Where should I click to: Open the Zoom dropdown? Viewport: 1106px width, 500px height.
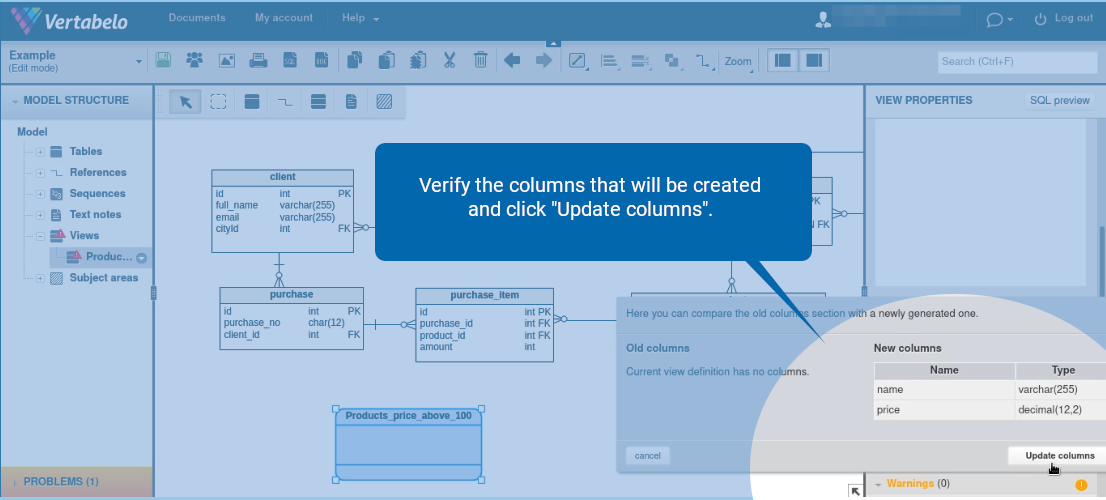pos(739,61)
